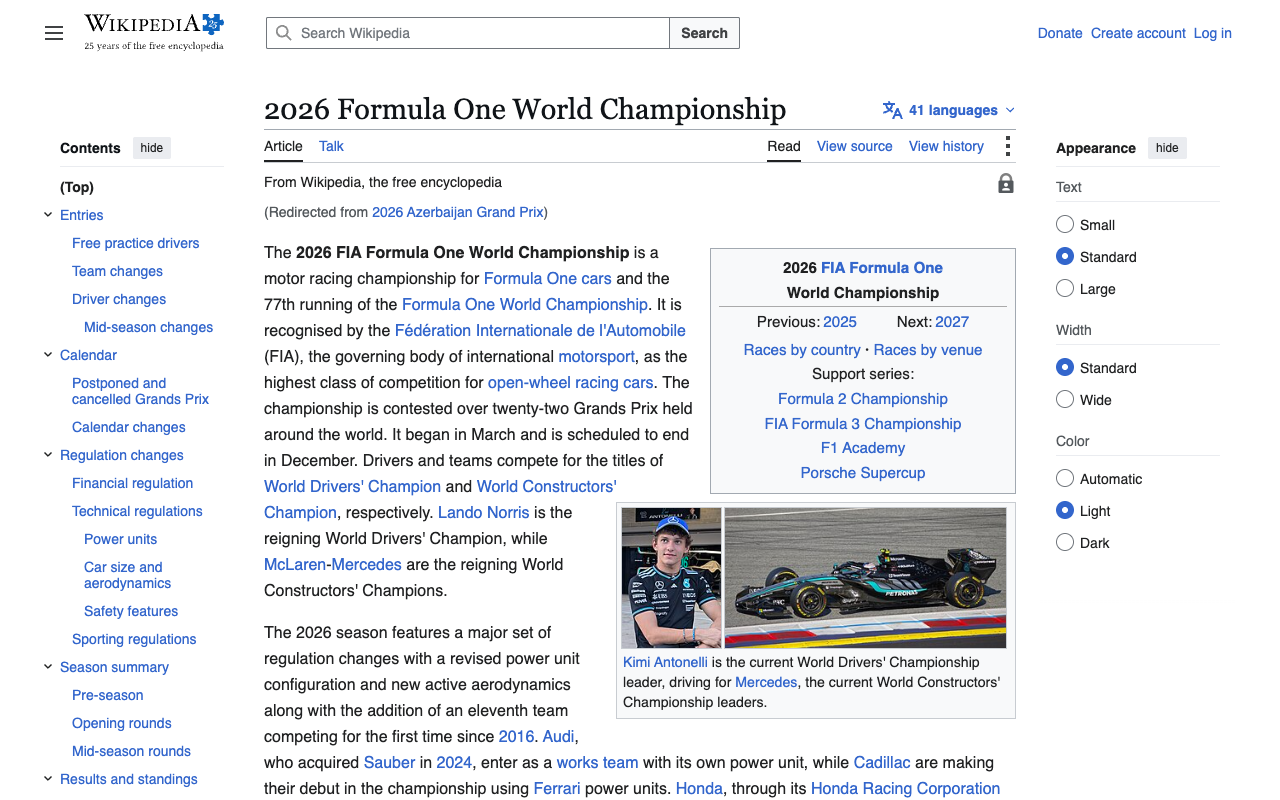Choose the Wide width option
The height and width of the screenshot is (800, 1280).
[1065, 399]
